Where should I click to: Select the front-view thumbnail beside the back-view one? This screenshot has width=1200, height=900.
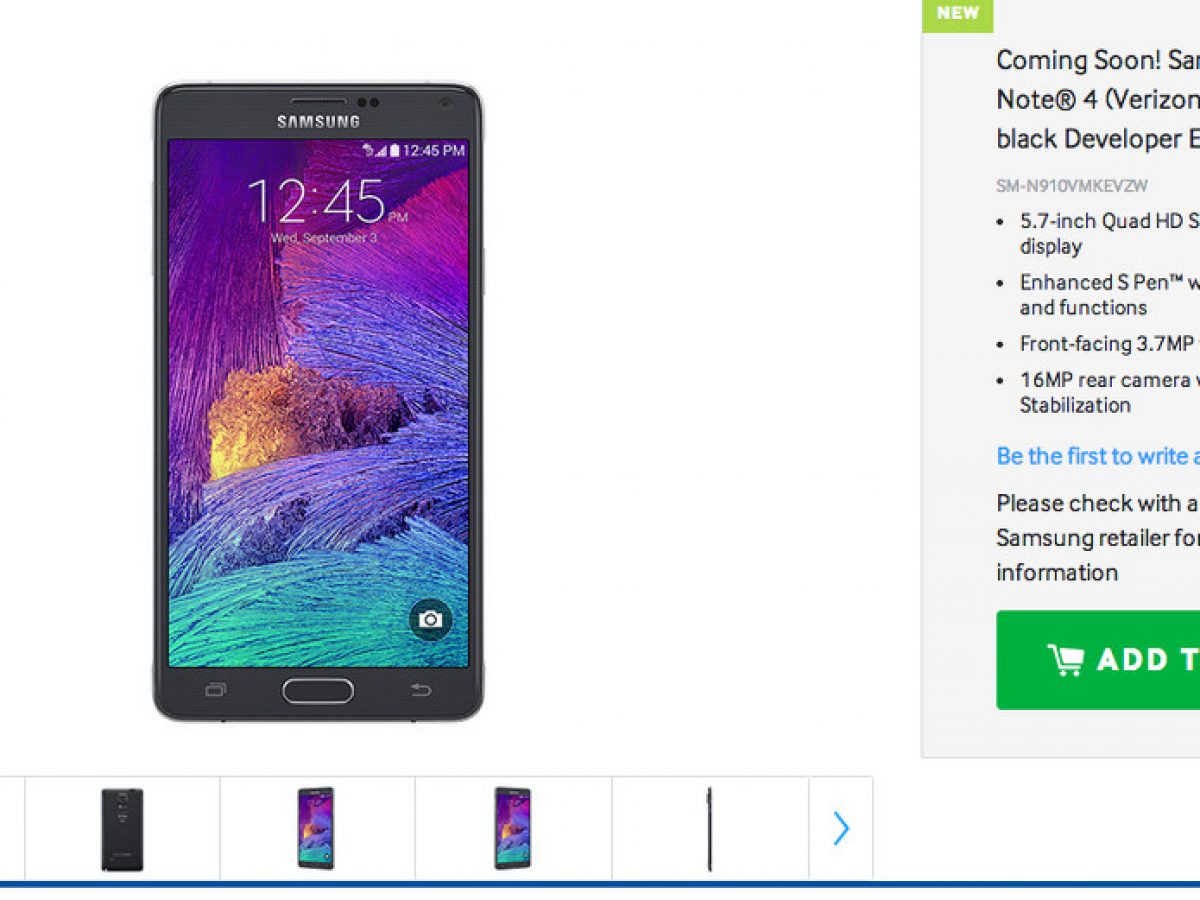coord(316,828)
